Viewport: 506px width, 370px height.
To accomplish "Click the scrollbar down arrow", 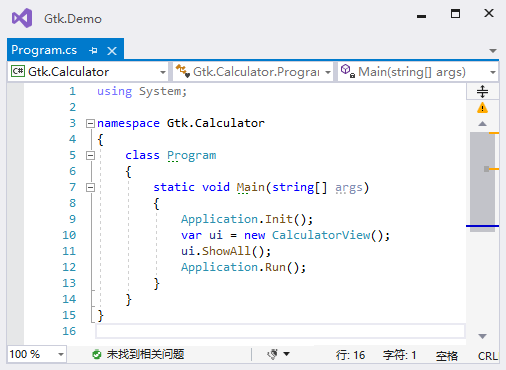I will (482, 336).
